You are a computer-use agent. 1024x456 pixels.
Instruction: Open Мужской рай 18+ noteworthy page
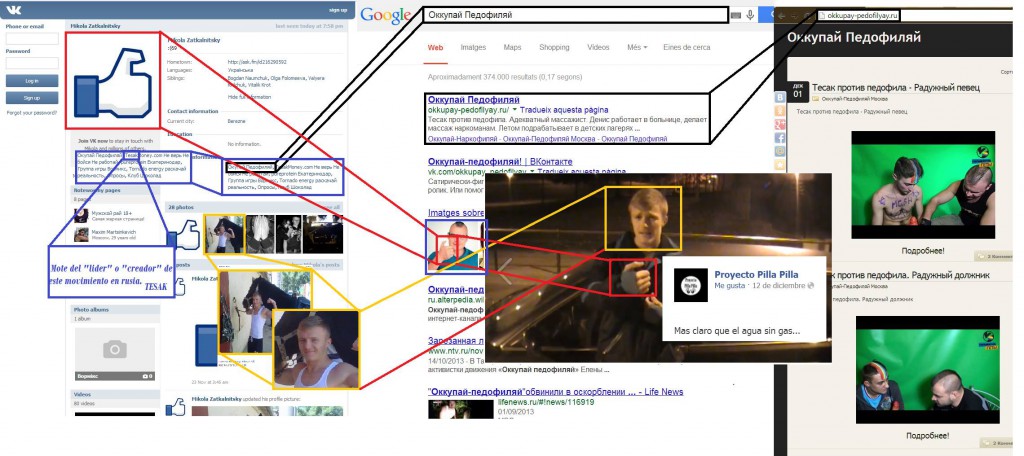(x=112, y=212)
